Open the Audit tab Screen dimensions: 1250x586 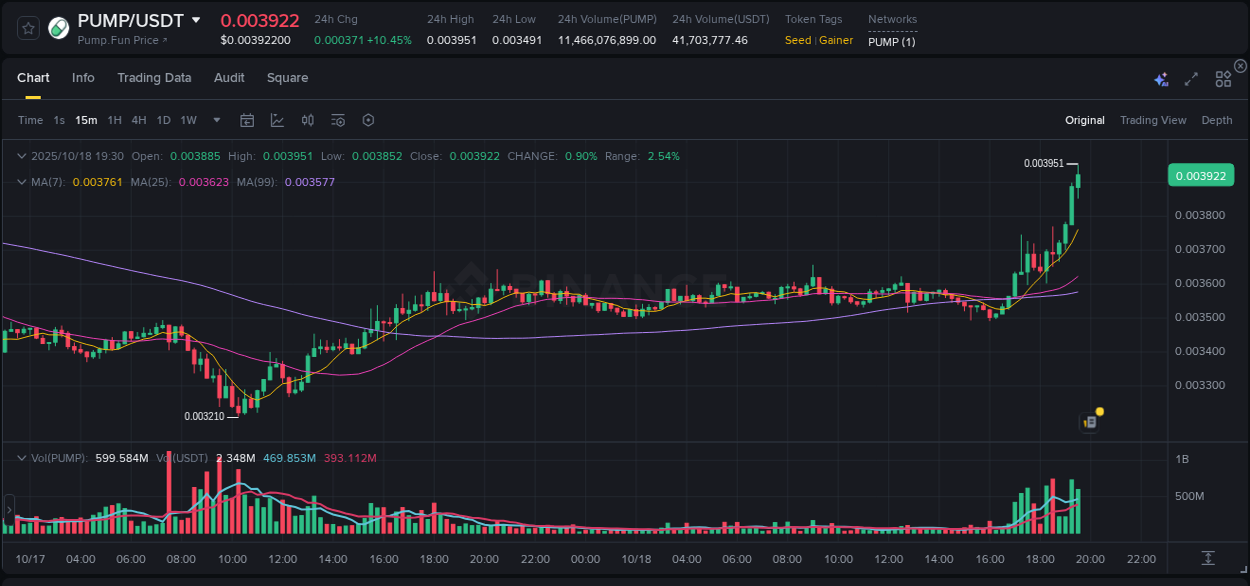pyautogui.click(x=229, y=77)
